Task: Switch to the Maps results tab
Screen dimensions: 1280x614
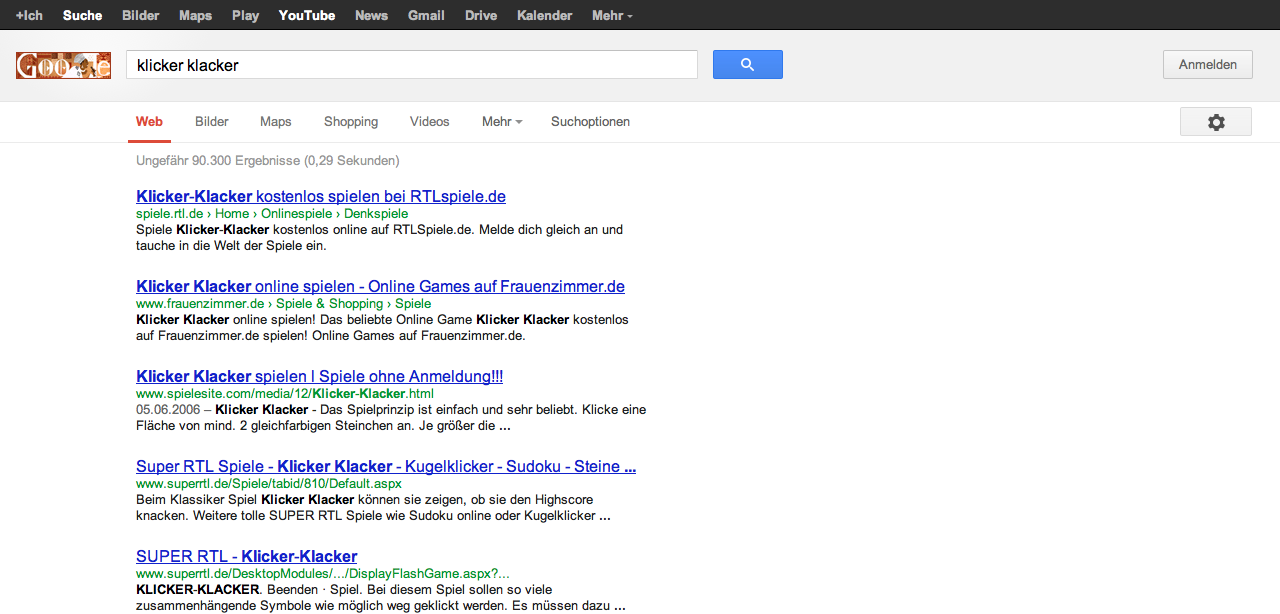Action: pyautogui.click(x=276, y=122)
